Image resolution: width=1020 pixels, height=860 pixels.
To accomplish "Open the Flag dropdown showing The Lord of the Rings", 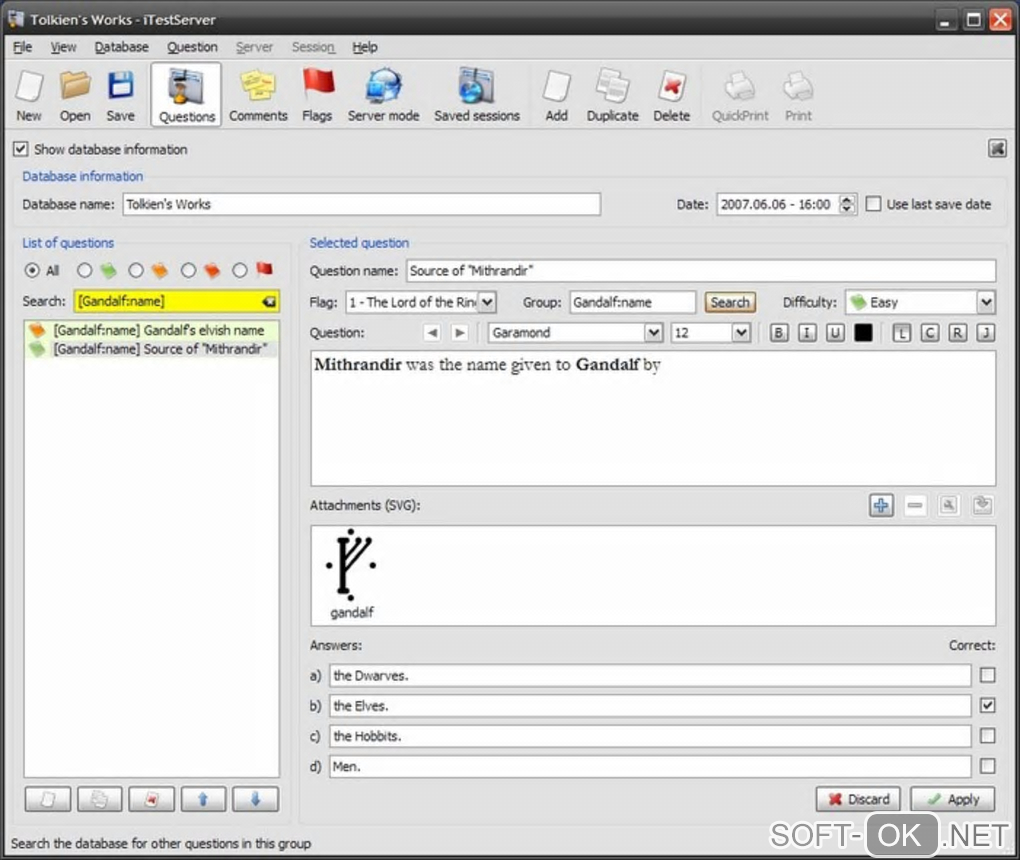I will click(422, 302).
